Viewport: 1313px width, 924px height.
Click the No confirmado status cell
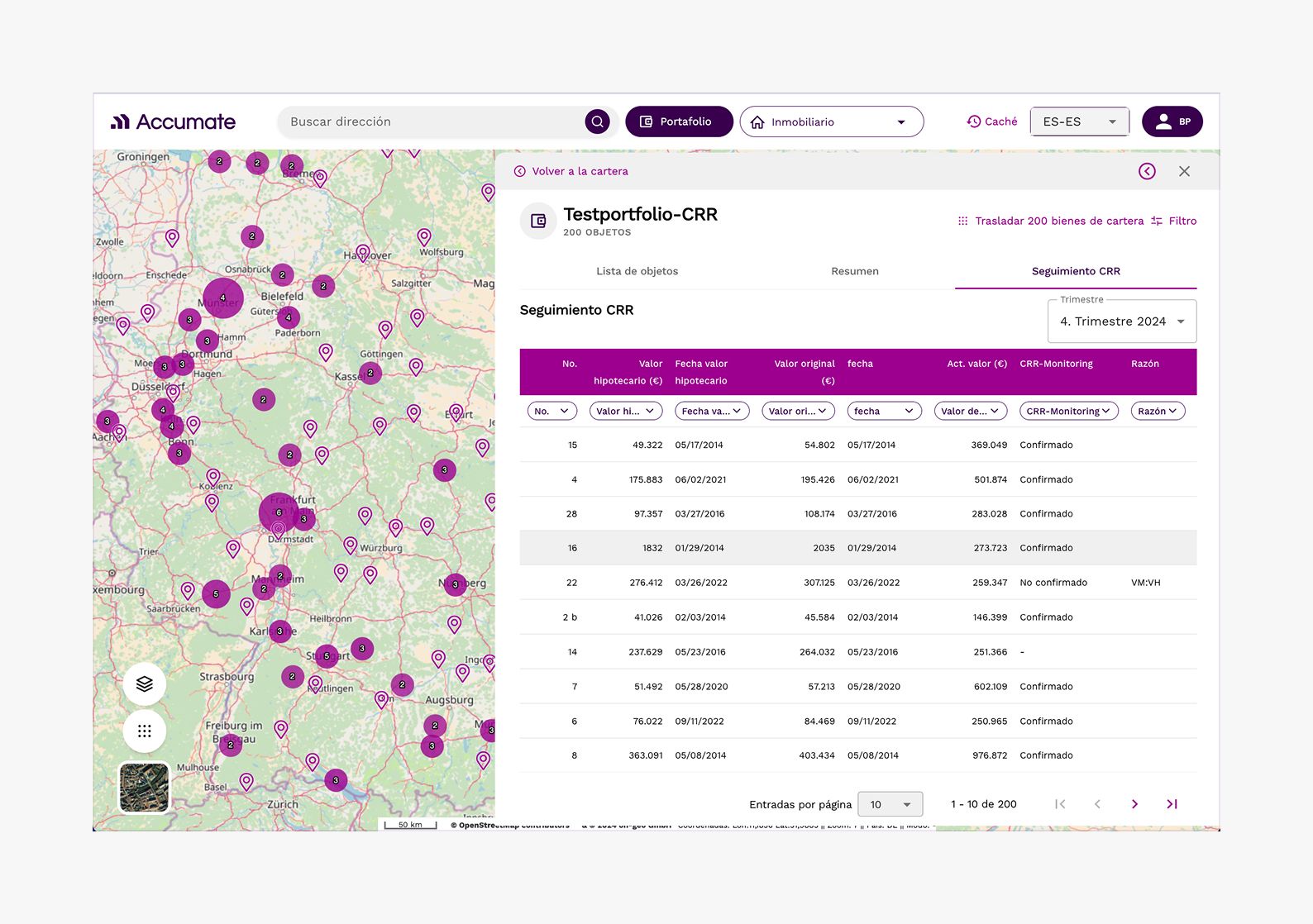(1053, 583)
